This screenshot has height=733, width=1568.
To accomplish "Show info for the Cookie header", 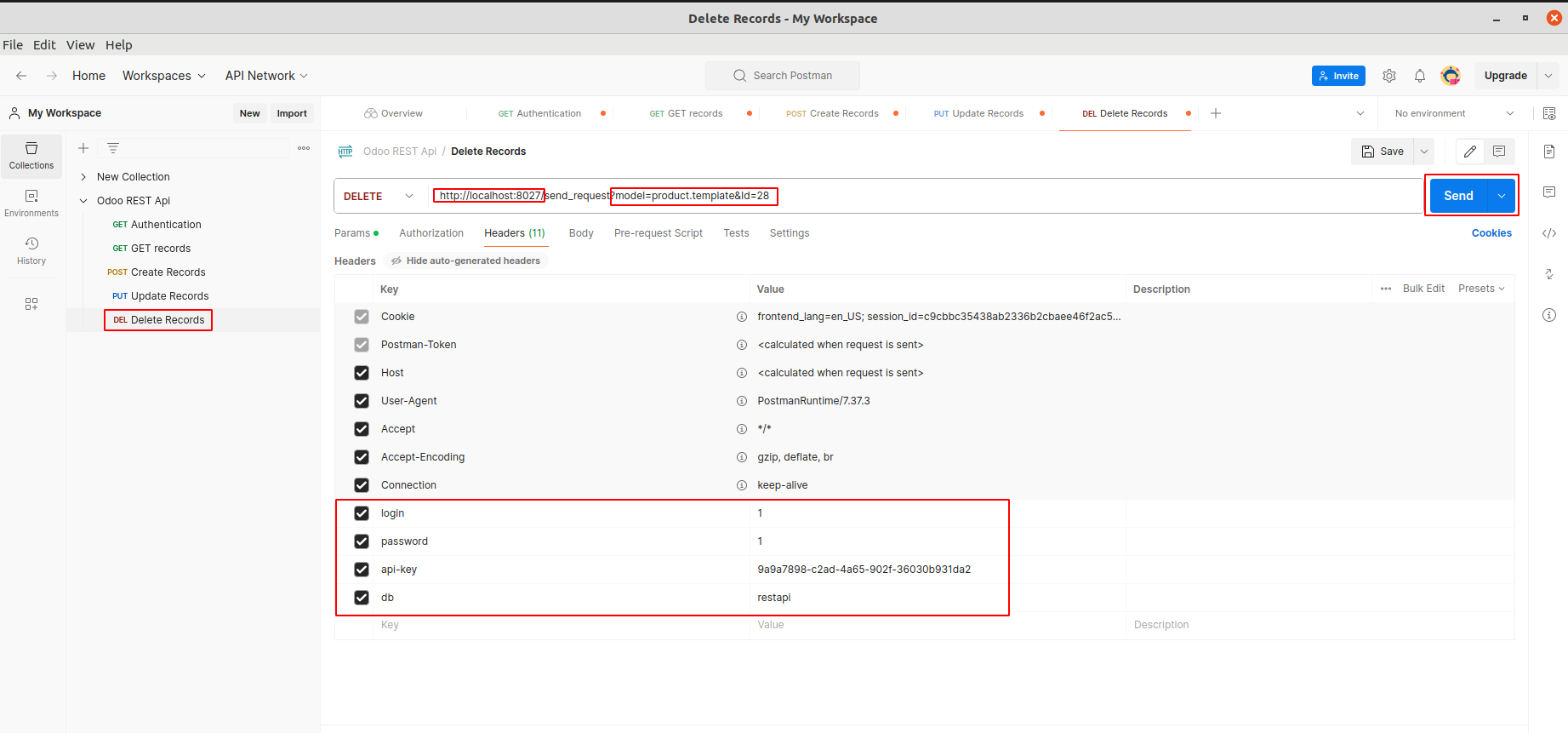I will coord(742,317).
